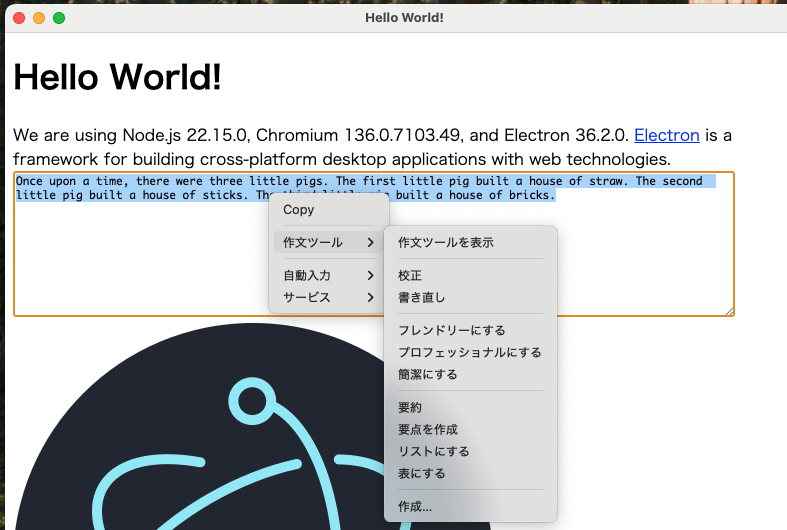This screenshot has height=530, width=787.
Task: Pick 簡潔にする to make text concise
Action: click(x=470, y=374)
